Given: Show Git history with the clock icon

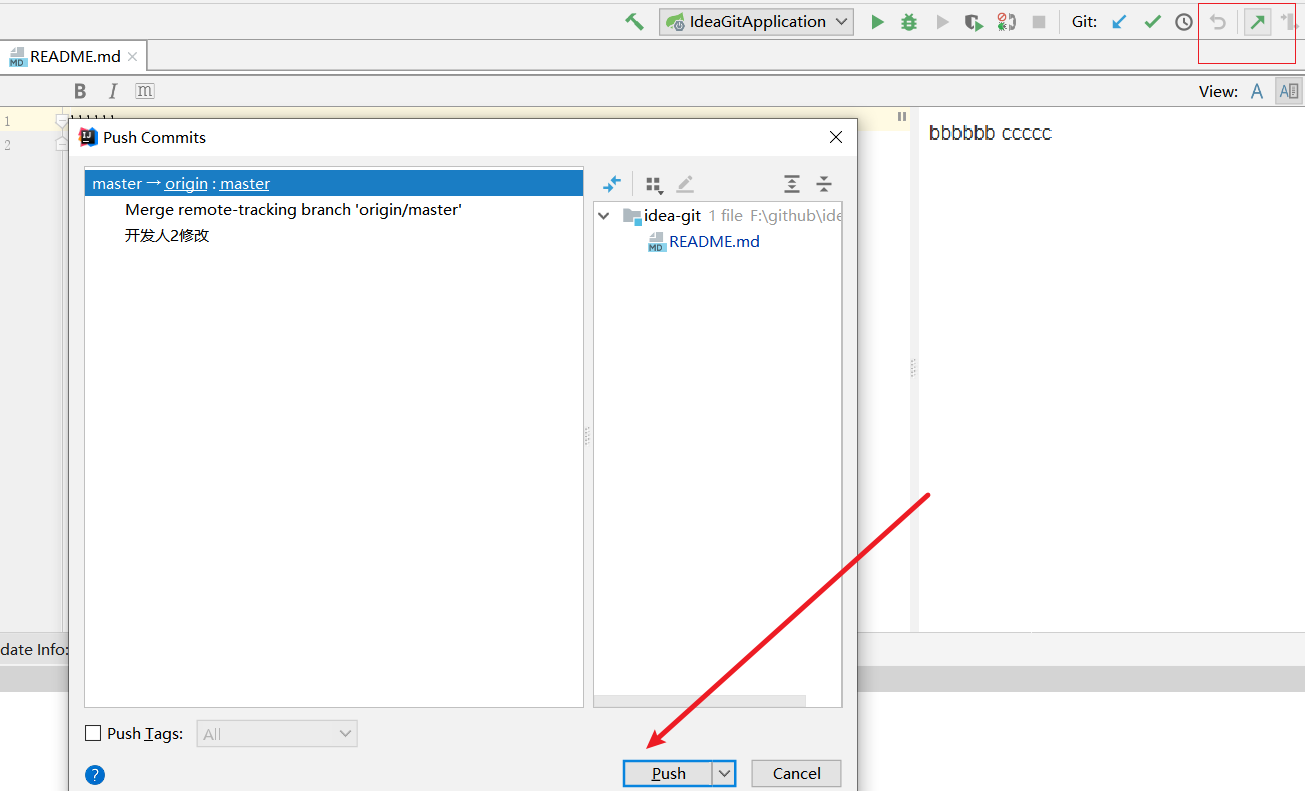Looking at the screenshot, I should point(1184,22).
